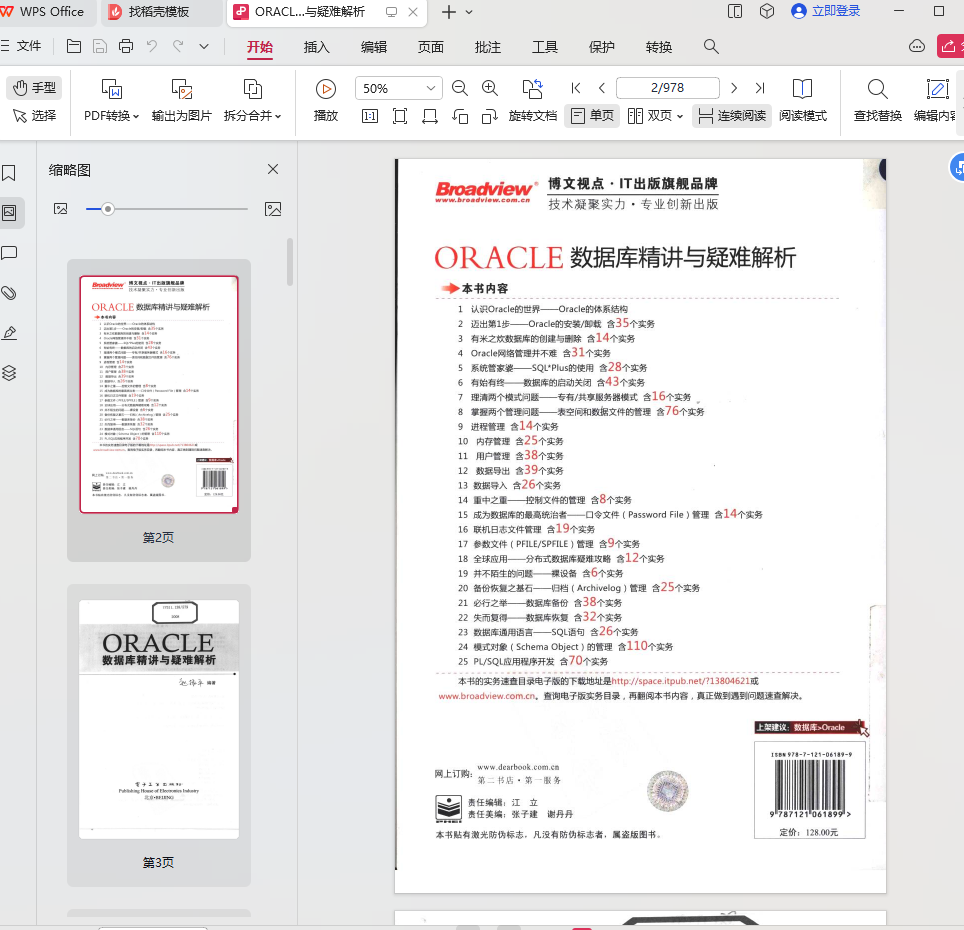Viewport: 964px width, 930px height.
Task: Switch to the 转换 ribbon tab
Action: point(658,47)
